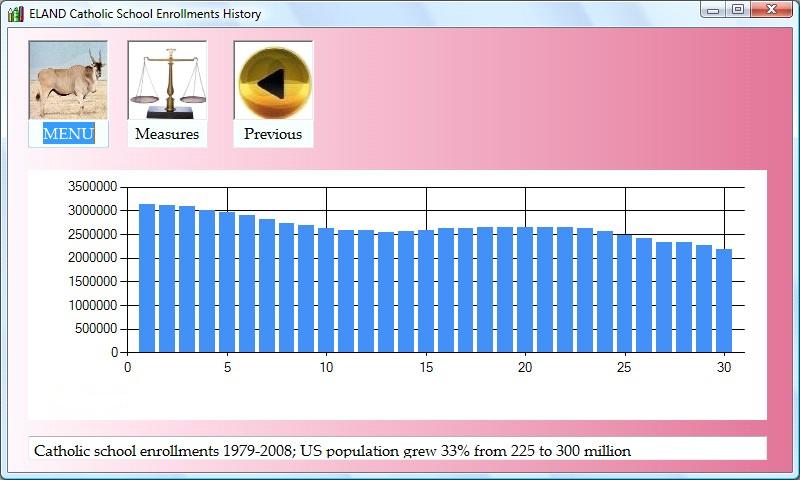Click the last bar at x-value 30
800x480 pixels.
724,300
